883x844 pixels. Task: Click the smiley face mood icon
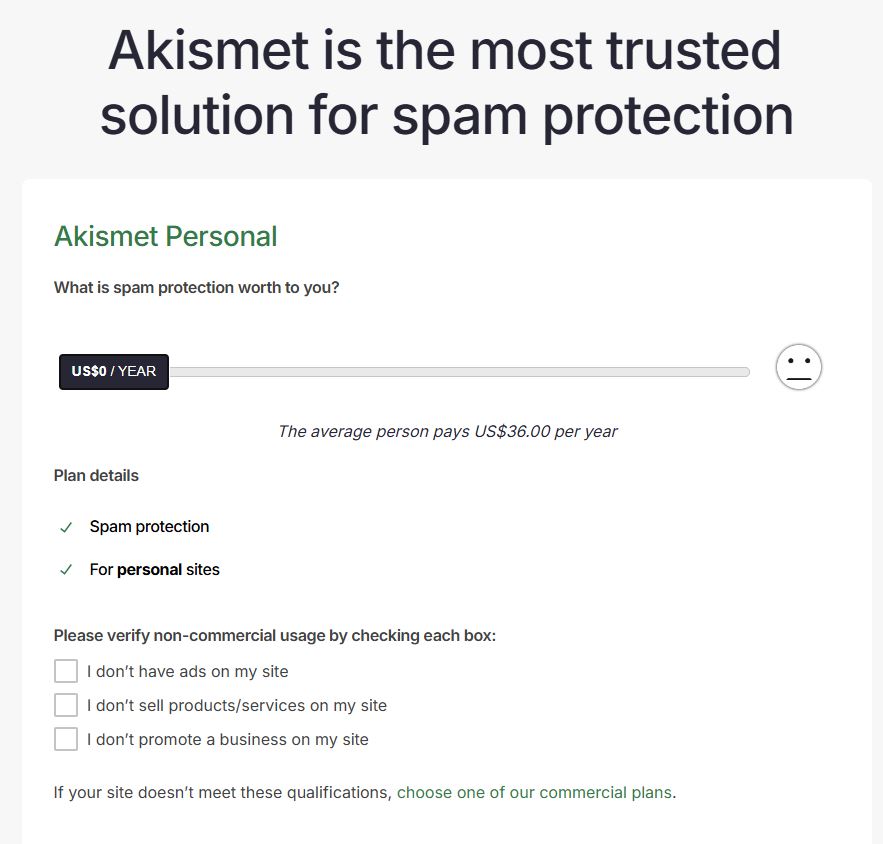click(797, 367)
